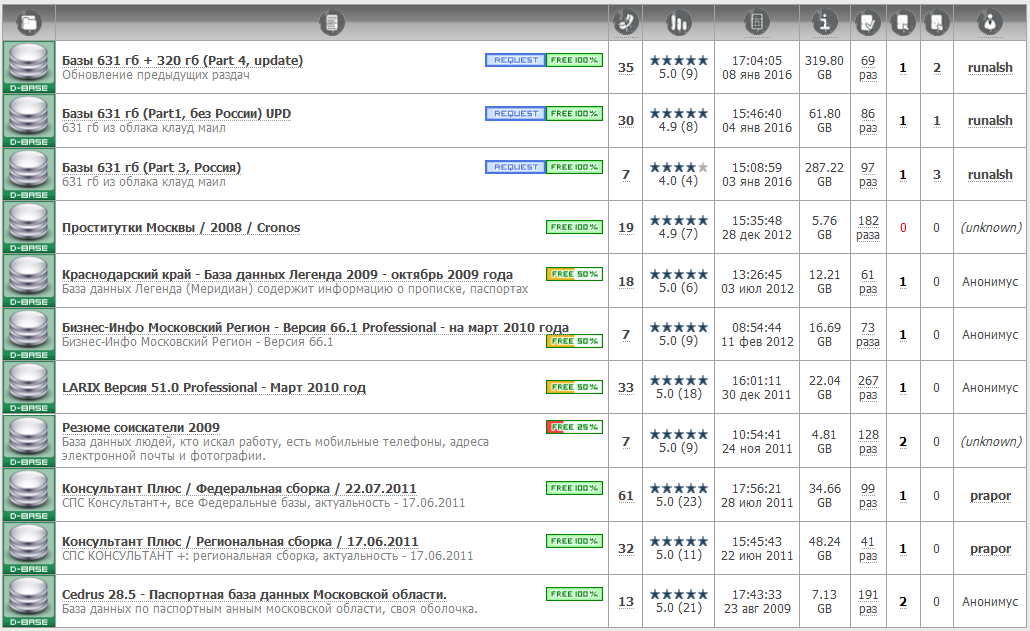This screenshot has width=1030, height=631.
Task: Sort by torrent name via document header icon
Action: click(332, 24)
